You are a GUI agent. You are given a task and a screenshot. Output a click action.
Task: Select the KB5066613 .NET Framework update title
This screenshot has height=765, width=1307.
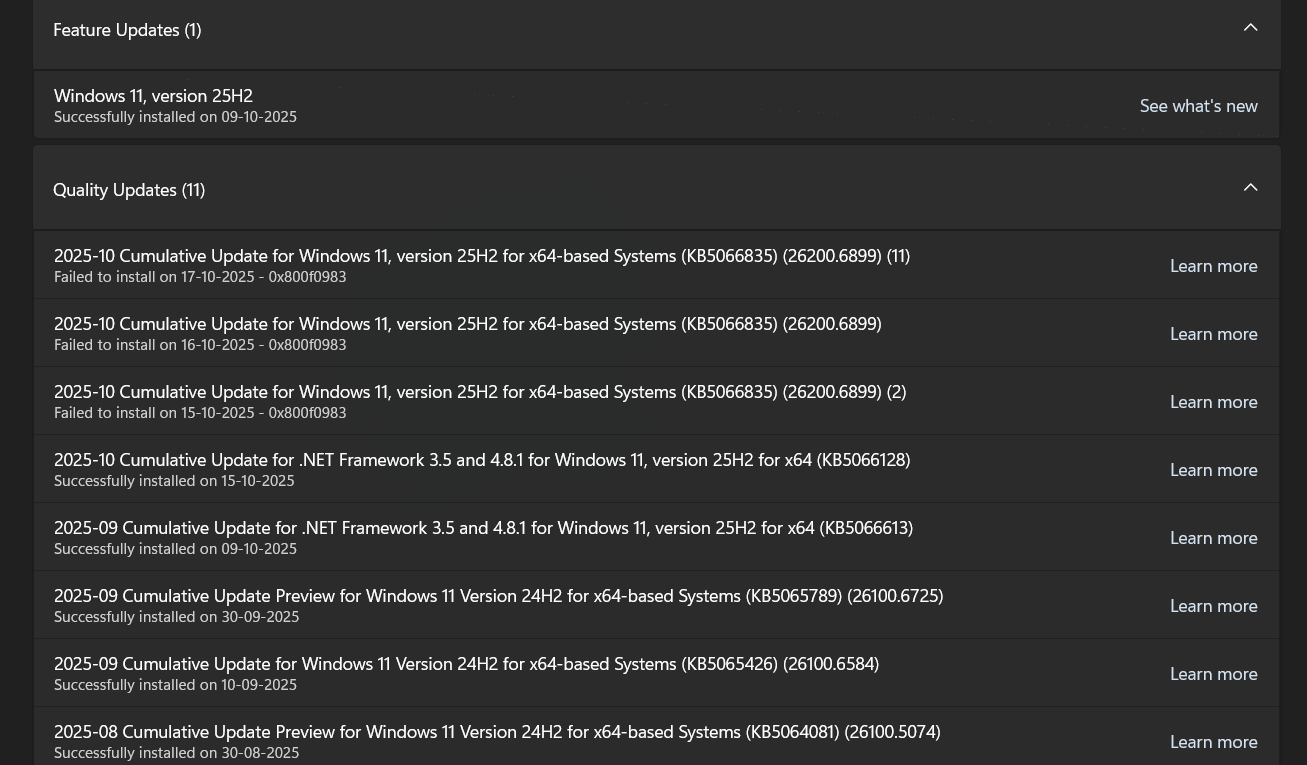(x=483, y=528)
